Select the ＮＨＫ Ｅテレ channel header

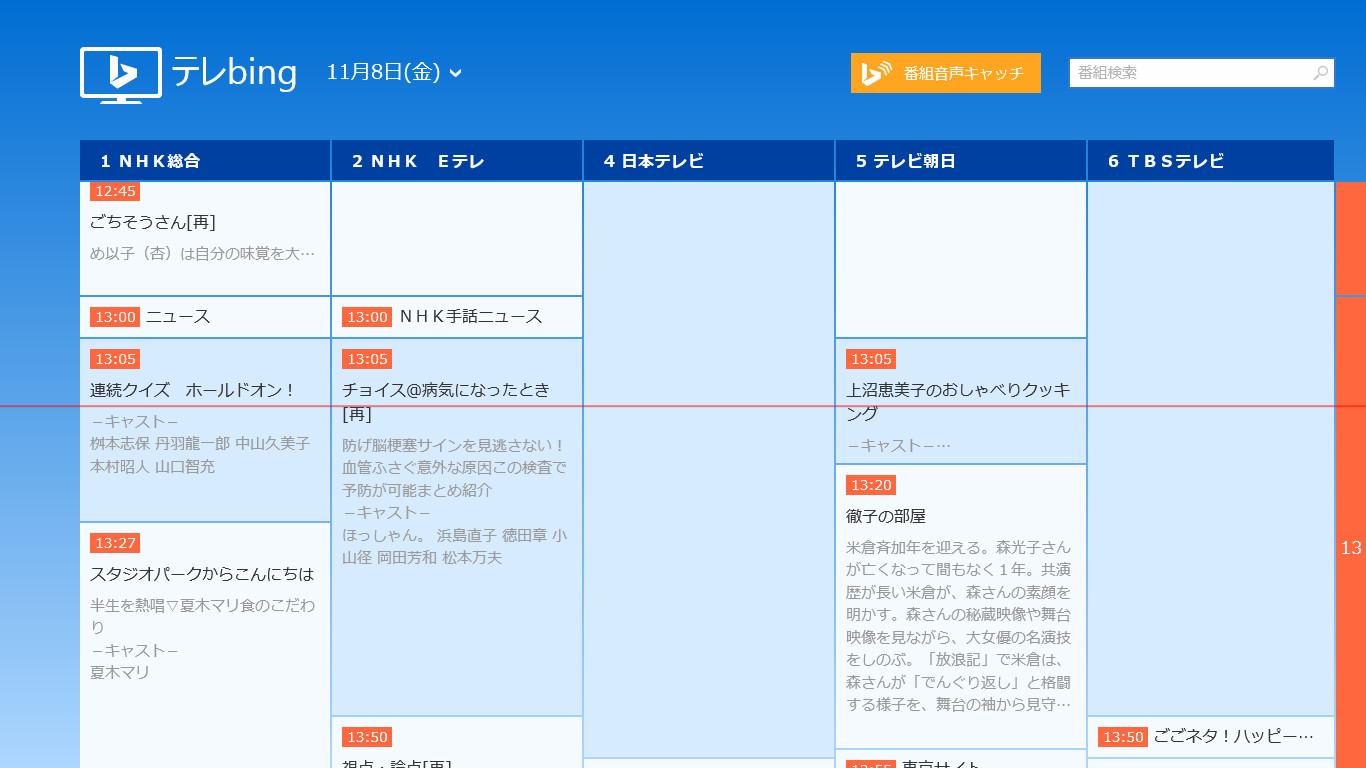[456, 160]
